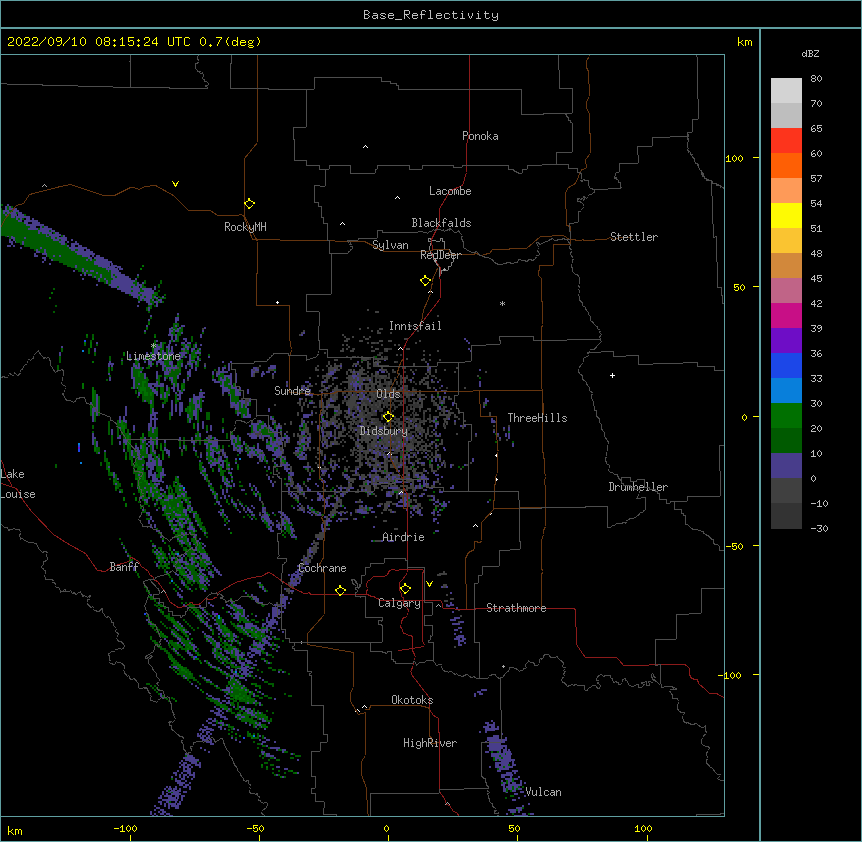Click the Sylvan label
The image size is (862, 842).
tap(390, 245)
